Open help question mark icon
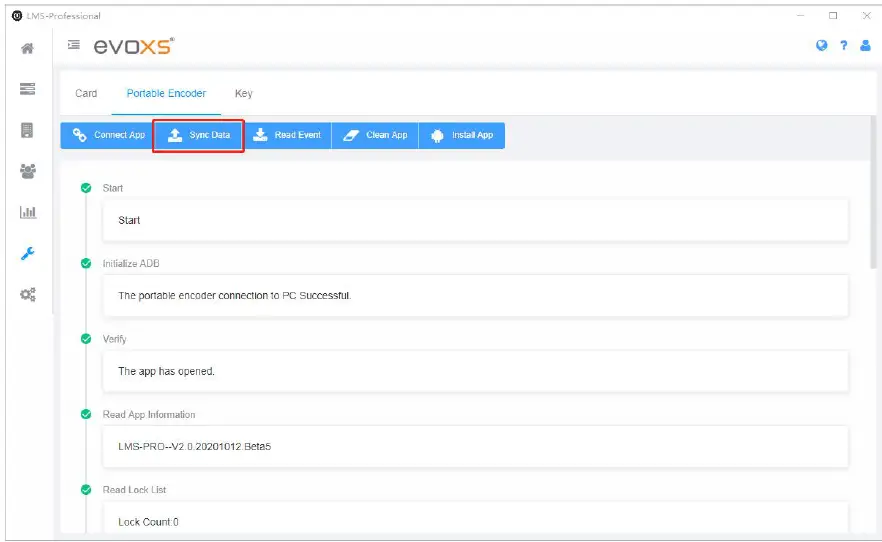Image resolution: width=882 pixels, height=542 pixels. click(x=844, y=46)
